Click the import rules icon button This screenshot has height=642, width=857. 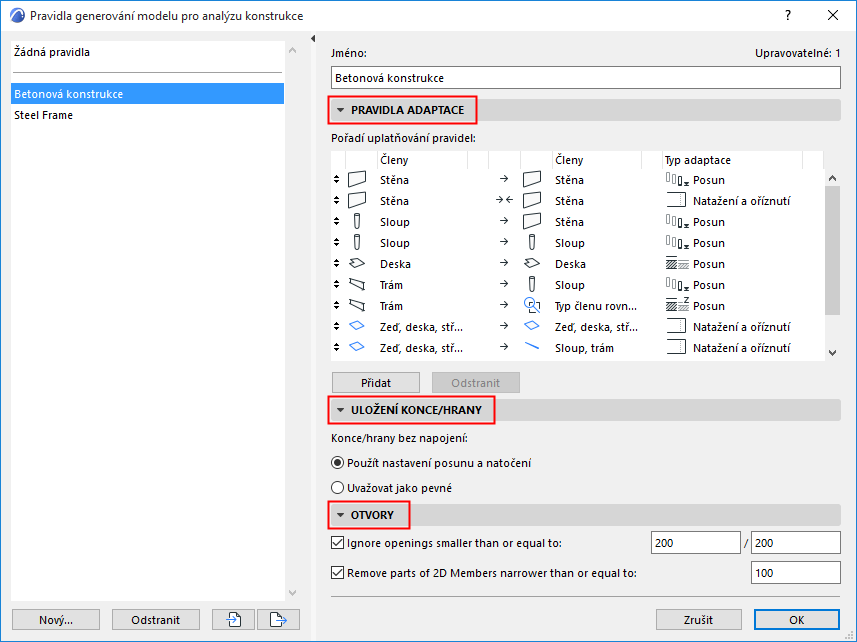click(x=234, y=620)
